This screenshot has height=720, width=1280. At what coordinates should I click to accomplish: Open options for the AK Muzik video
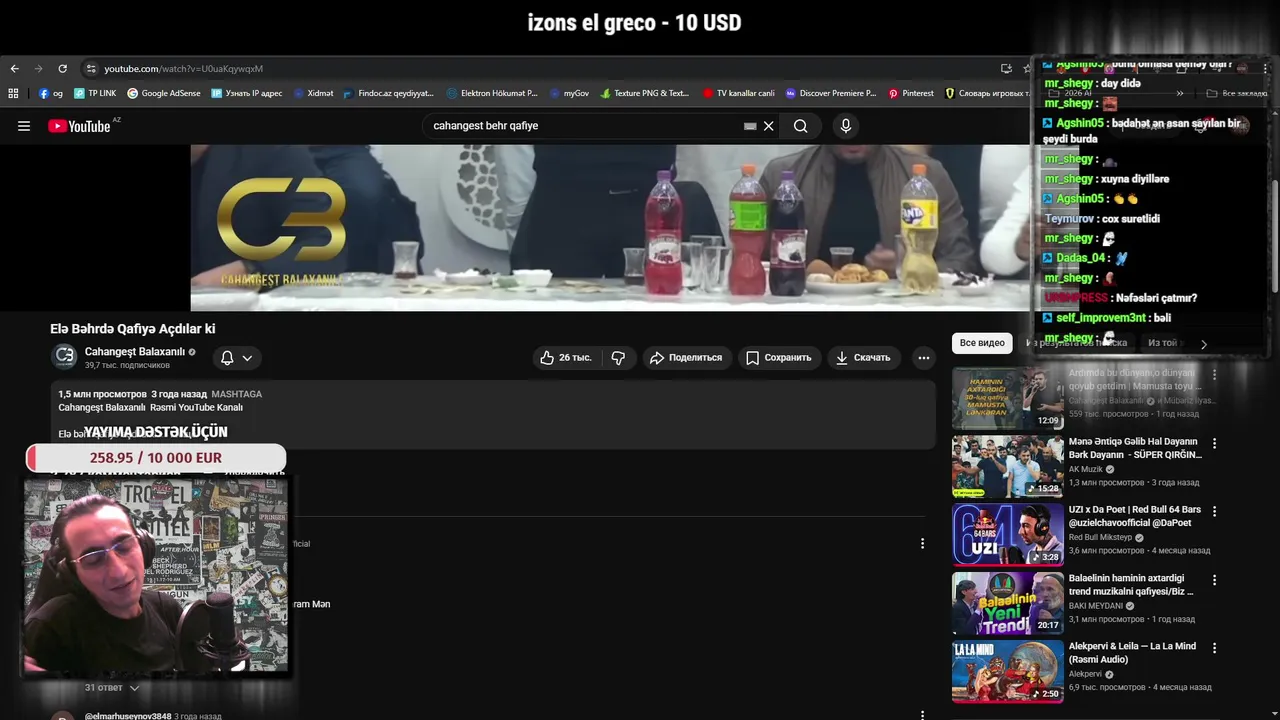1215,443
